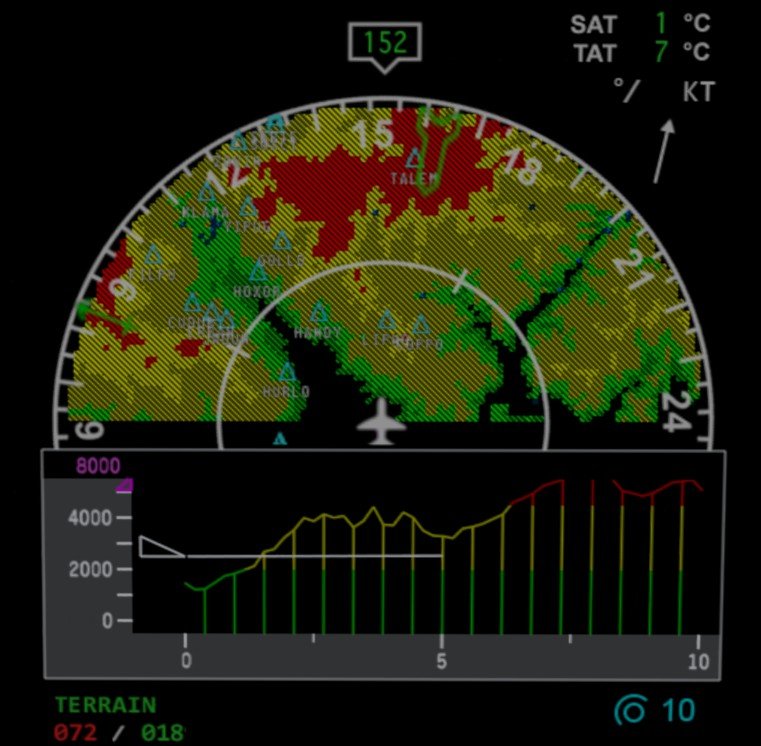
Task: Click the red 072 terrain elevation value
Action: pos(75,732)
